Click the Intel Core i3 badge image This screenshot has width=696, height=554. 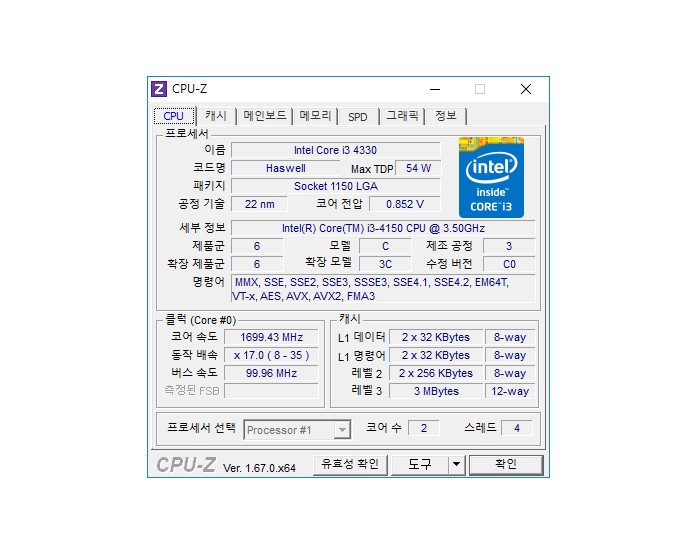point(491,178)
